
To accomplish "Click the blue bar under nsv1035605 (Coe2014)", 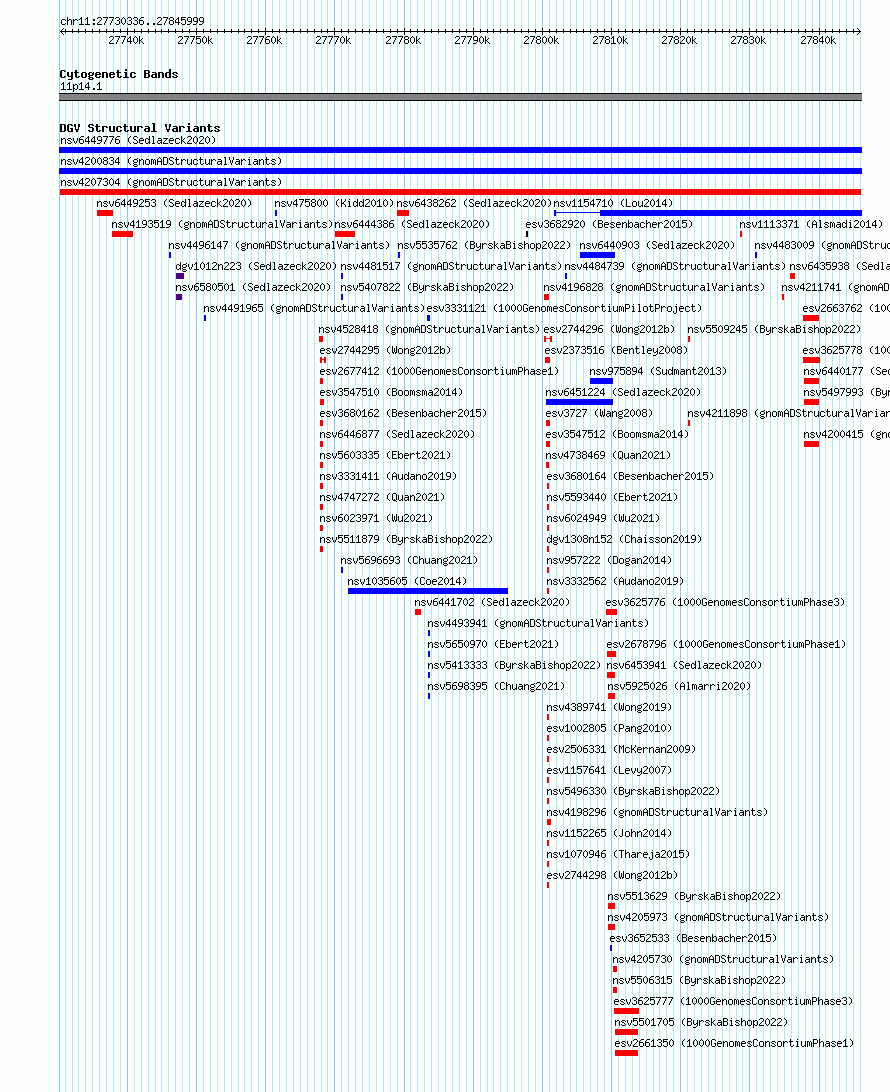I will click(428, 591).
